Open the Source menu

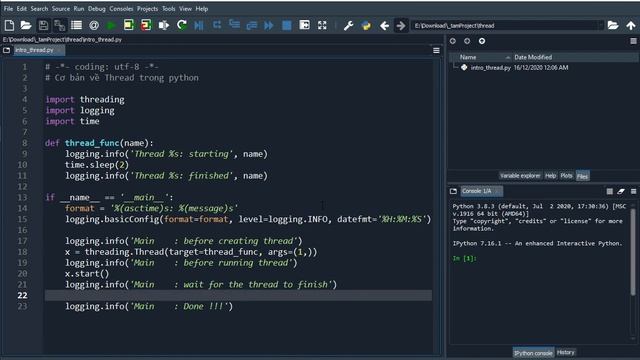pos(60,9)
